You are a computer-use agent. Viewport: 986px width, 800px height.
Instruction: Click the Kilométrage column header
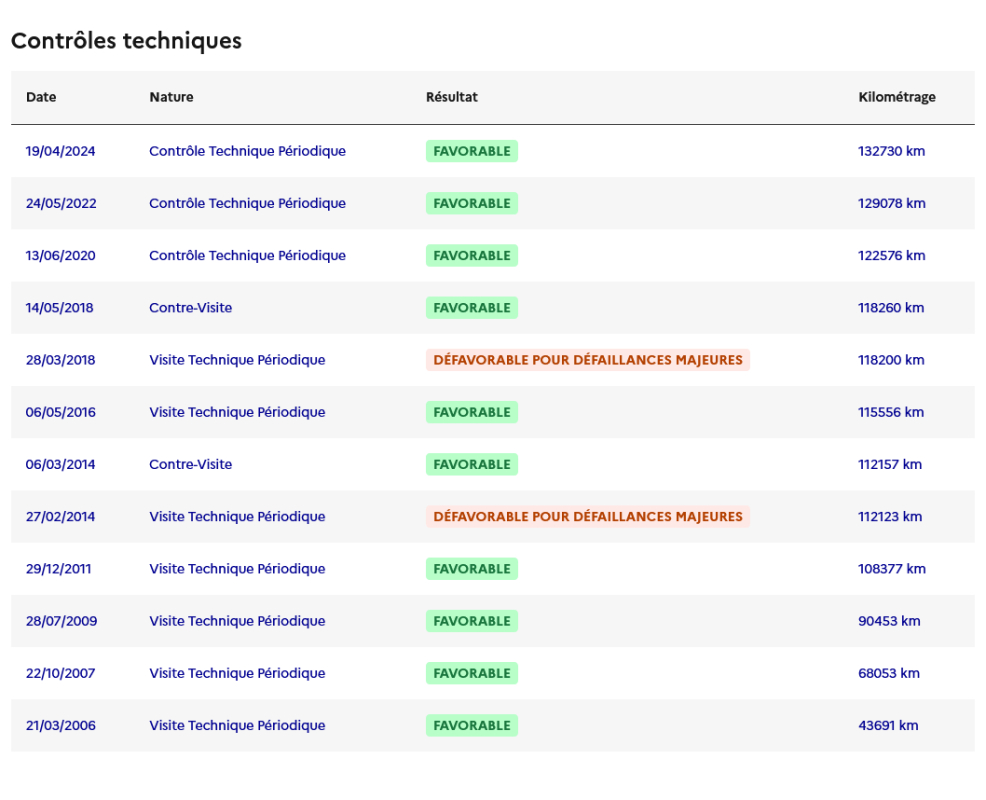897,97
